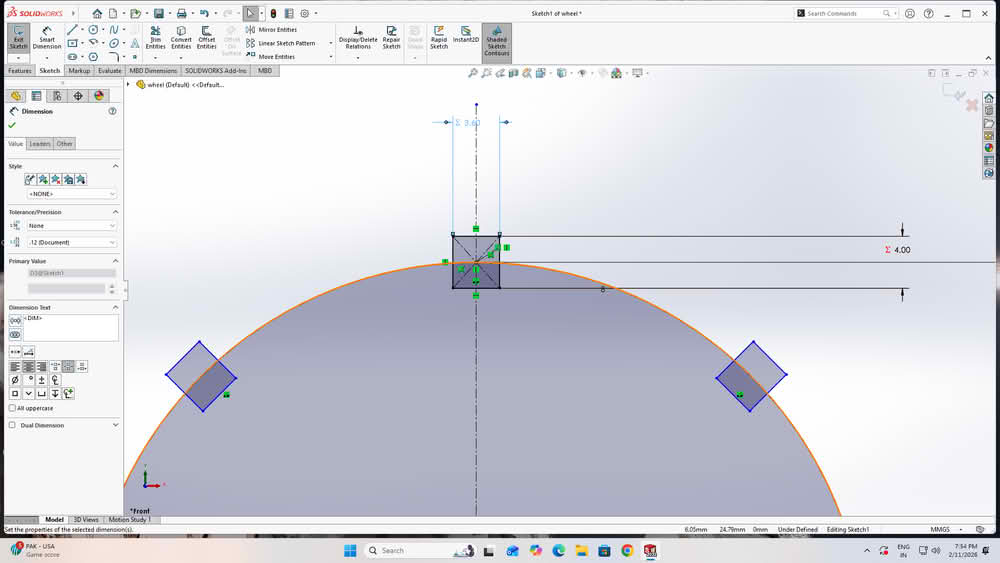Switch to the Leaders tab
The width and height of the screenshot is (1000, 563).
[40, 143]
